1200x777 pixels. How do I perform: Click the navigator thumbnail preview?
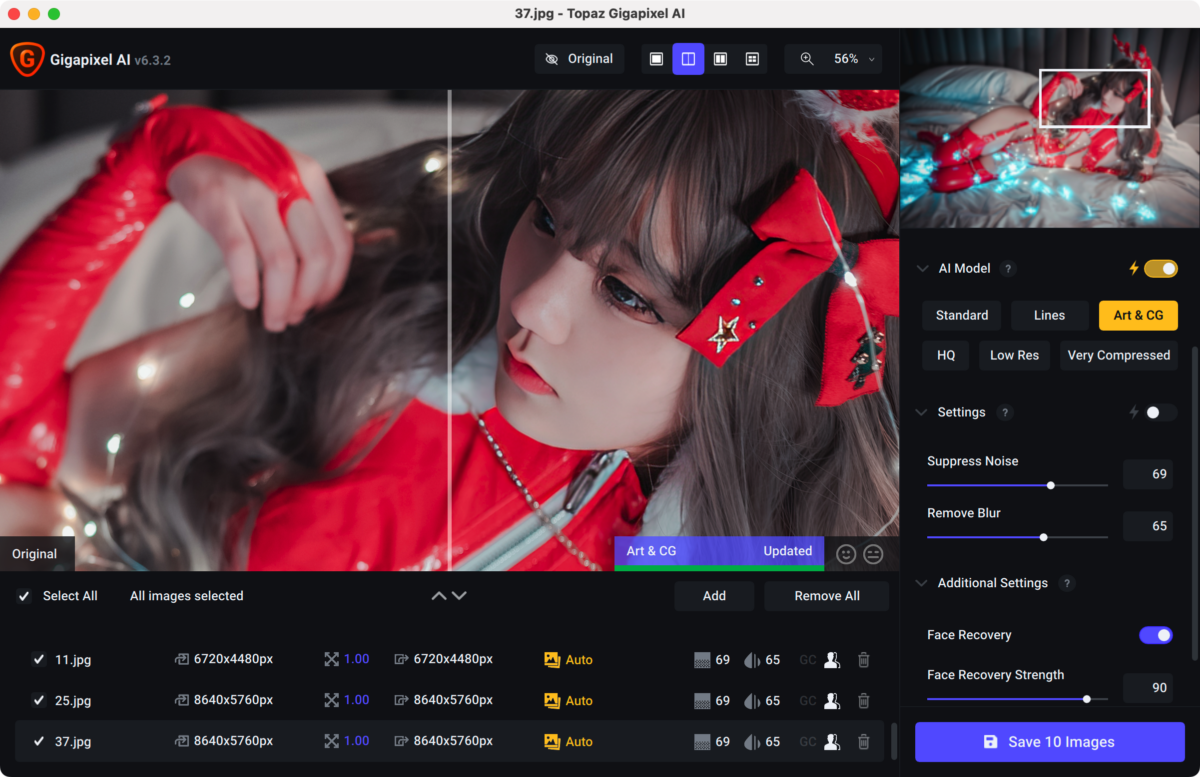coord(1050,129)
